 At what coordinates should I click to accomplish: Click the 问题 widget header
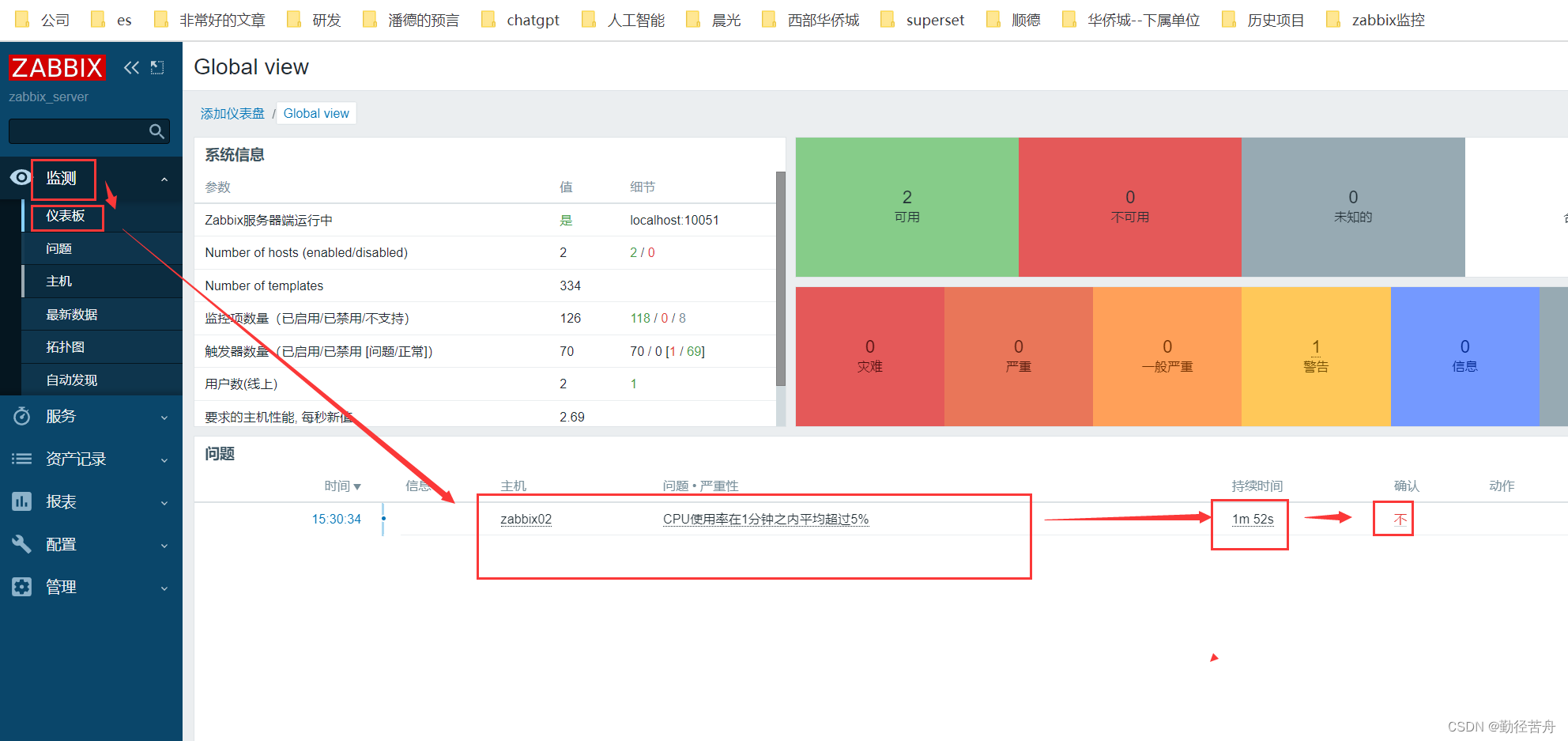pos(220,454)
